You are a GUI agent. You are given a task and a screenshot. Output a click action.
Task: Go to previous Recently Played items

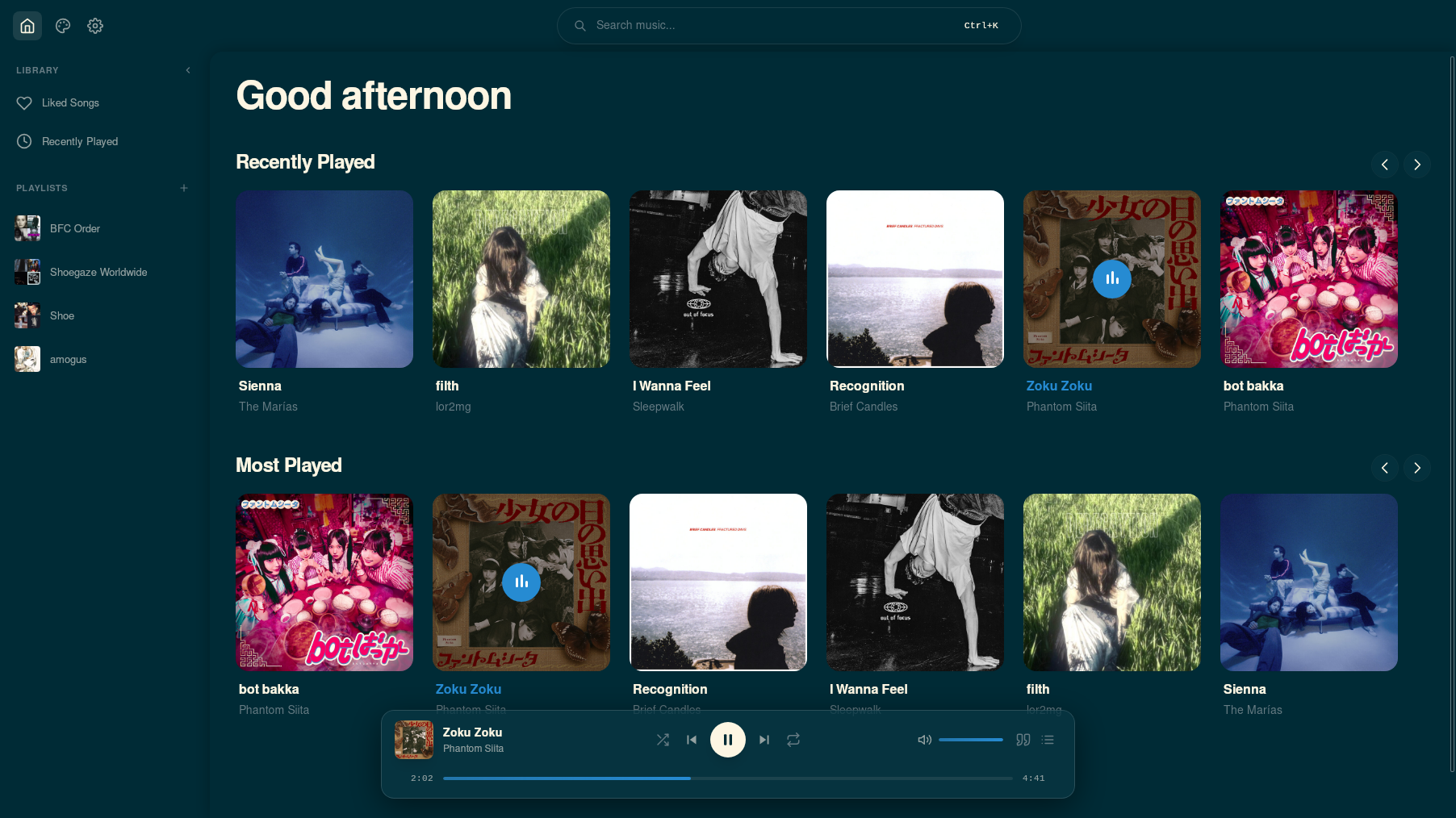pos(1385,165)
